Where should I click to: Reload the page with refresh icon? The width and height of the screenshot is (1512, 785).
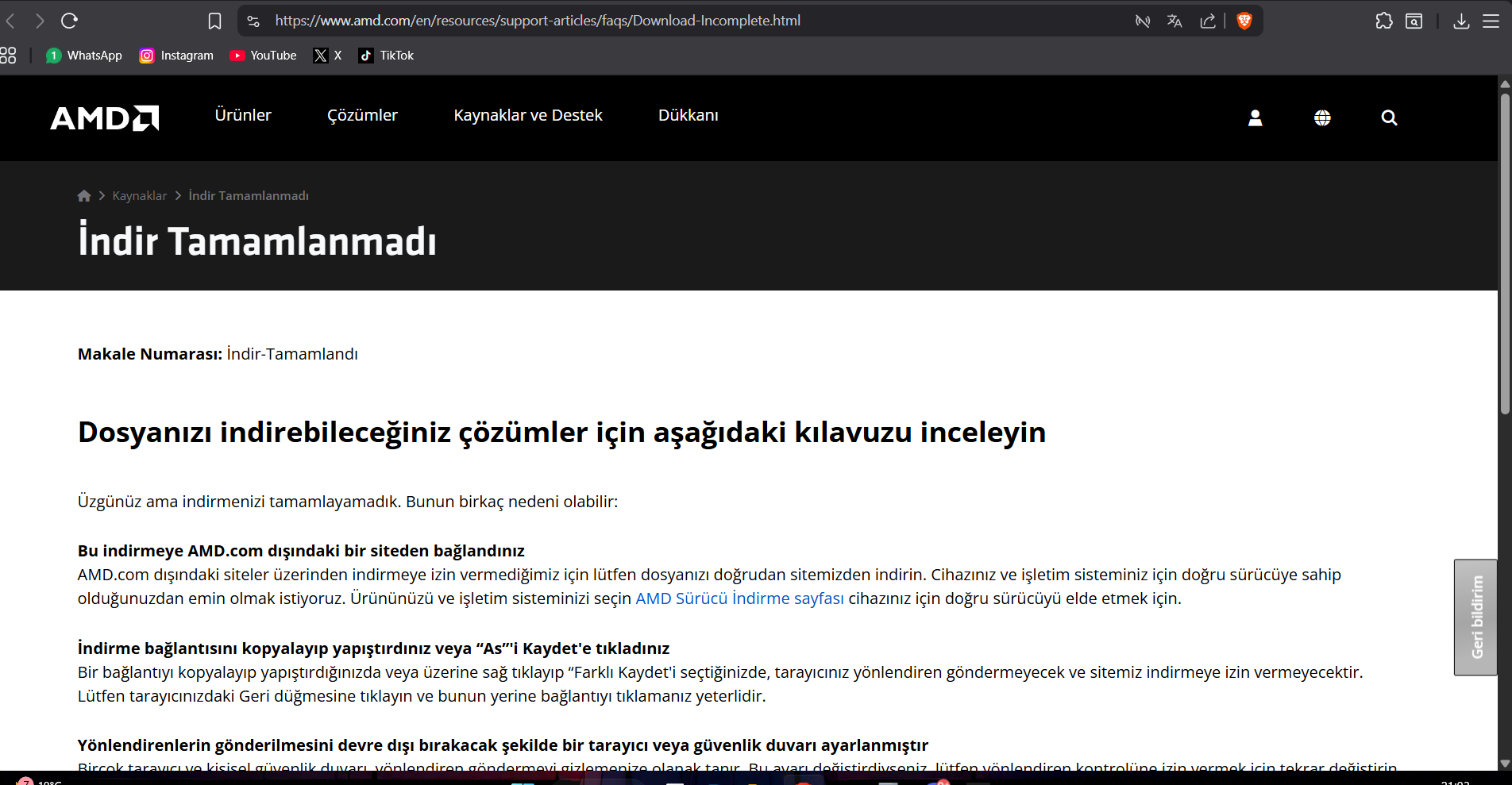coord(69,21)
